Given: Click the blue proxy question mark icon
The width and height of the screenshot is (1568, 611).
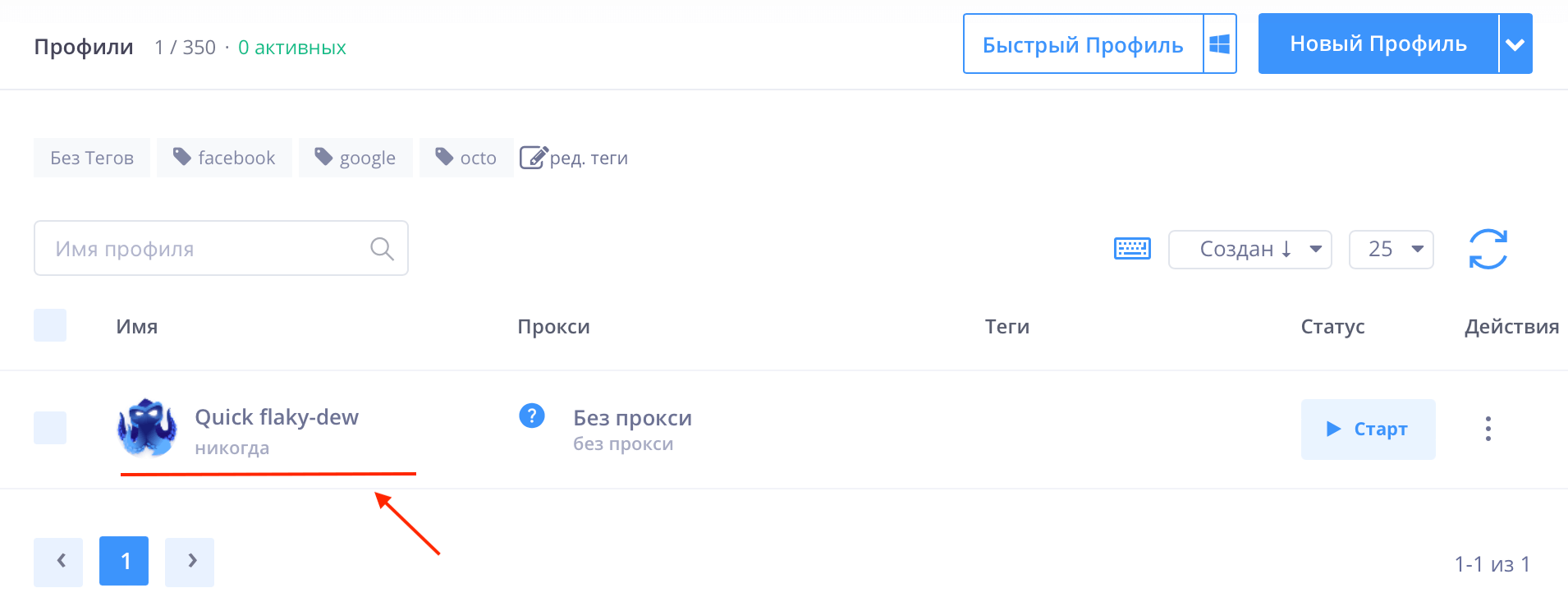Looking at the screenshot, I should point(532,416).
